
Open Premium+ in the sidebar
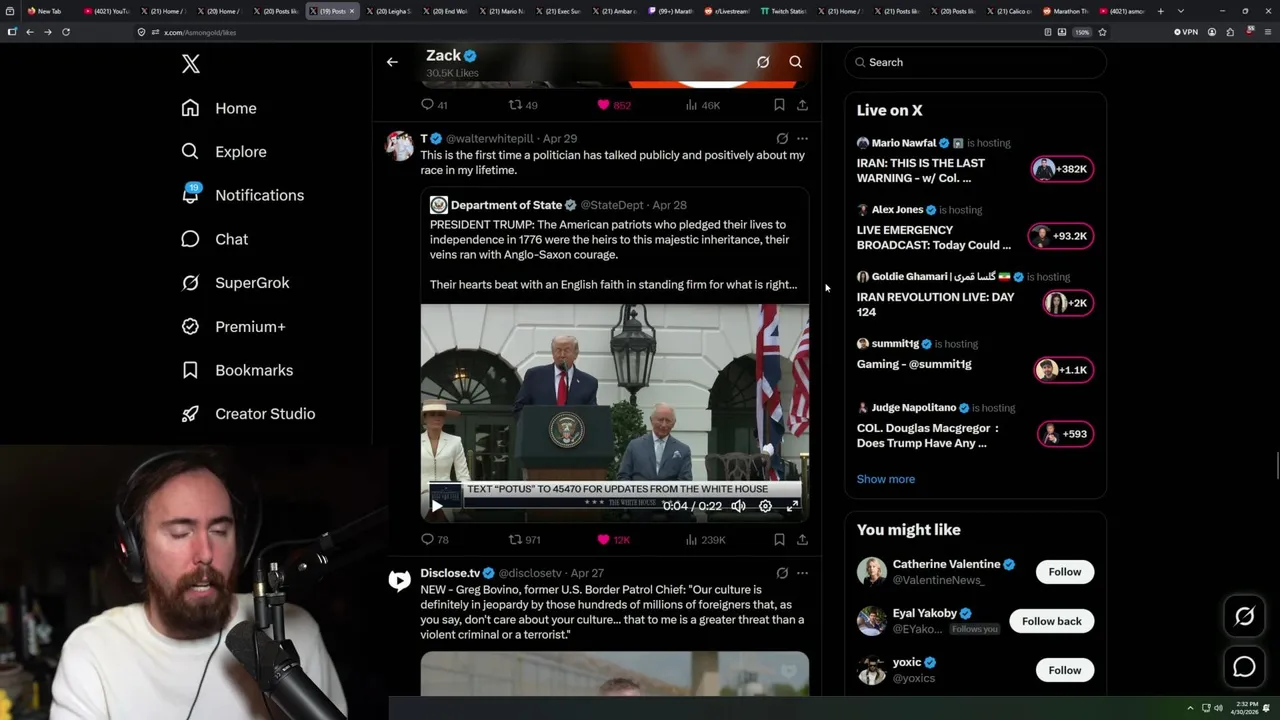click(233, 327)
